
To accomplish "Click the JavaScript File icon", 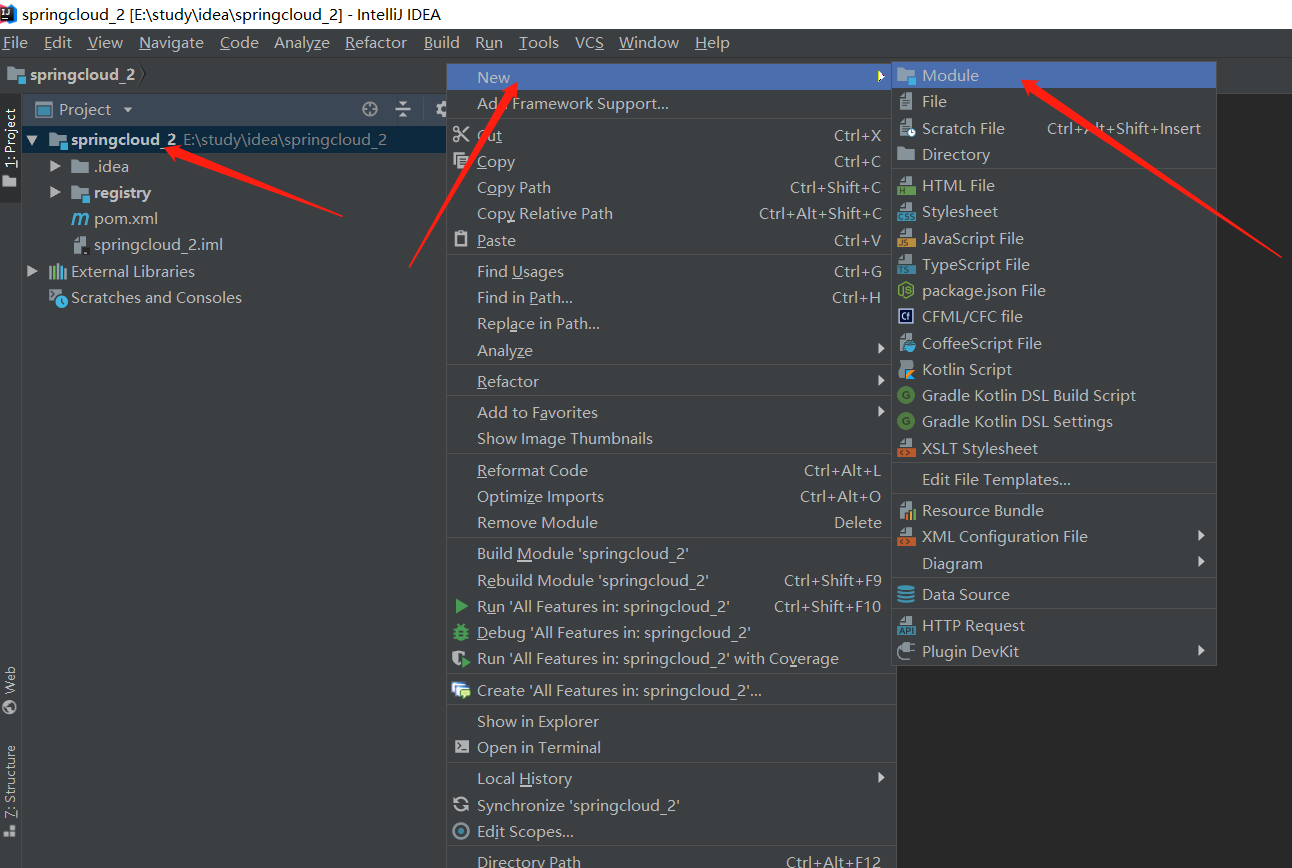I will click(906, 238).
